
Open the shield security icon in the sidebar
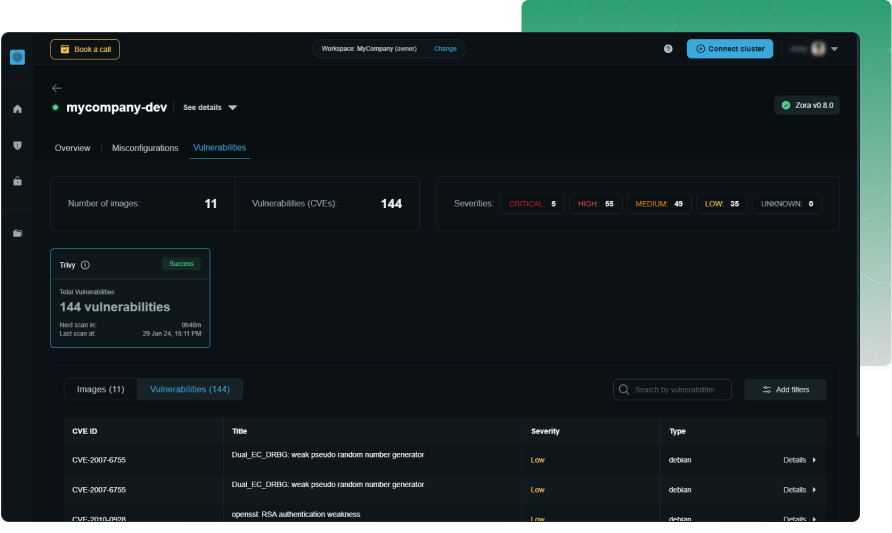17,145
